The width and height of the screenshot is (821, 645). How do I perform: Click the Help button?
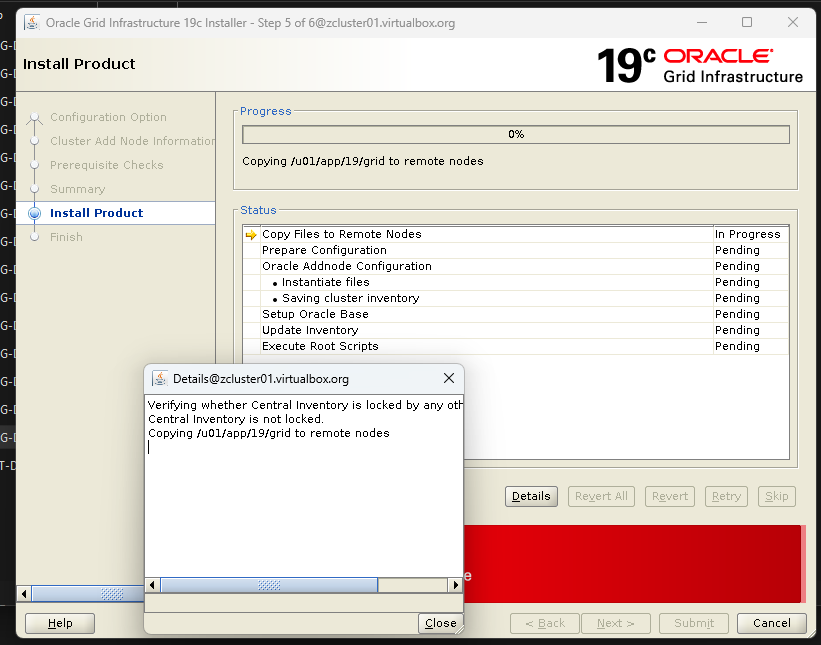[x=60, y=623]
